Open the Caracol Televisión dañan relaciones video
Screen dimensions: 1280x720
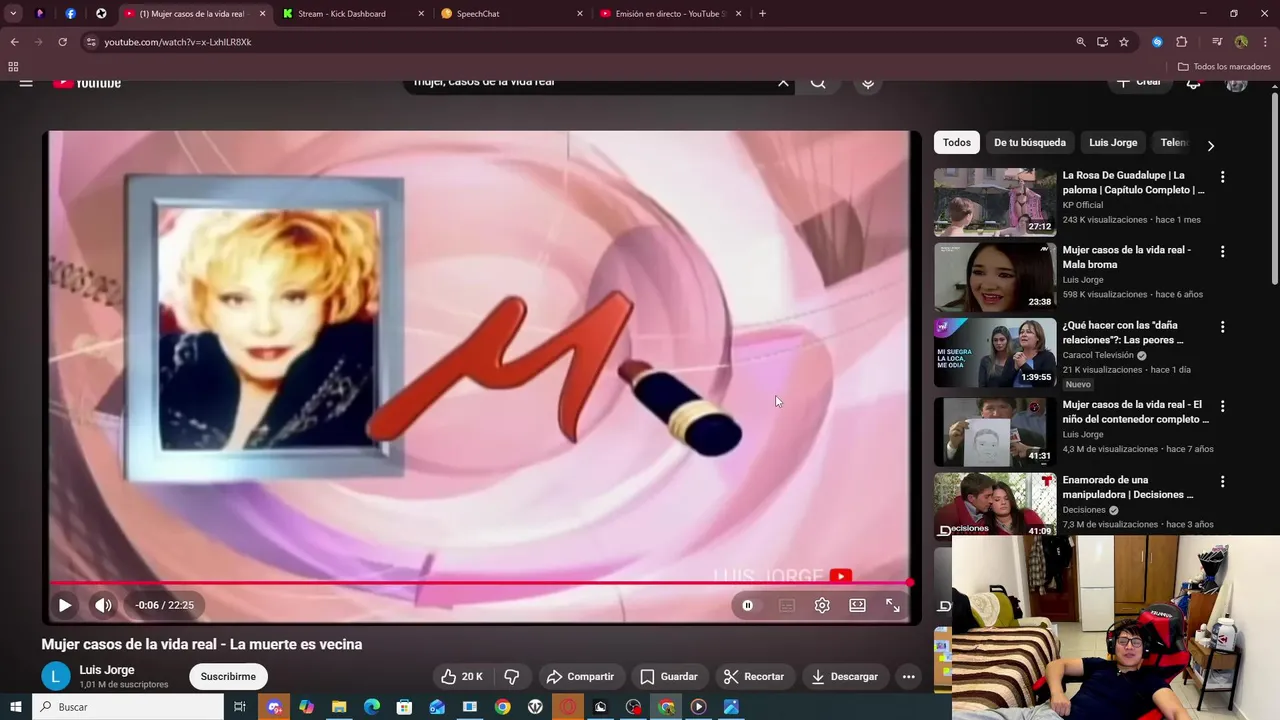[x=995, y=352]
